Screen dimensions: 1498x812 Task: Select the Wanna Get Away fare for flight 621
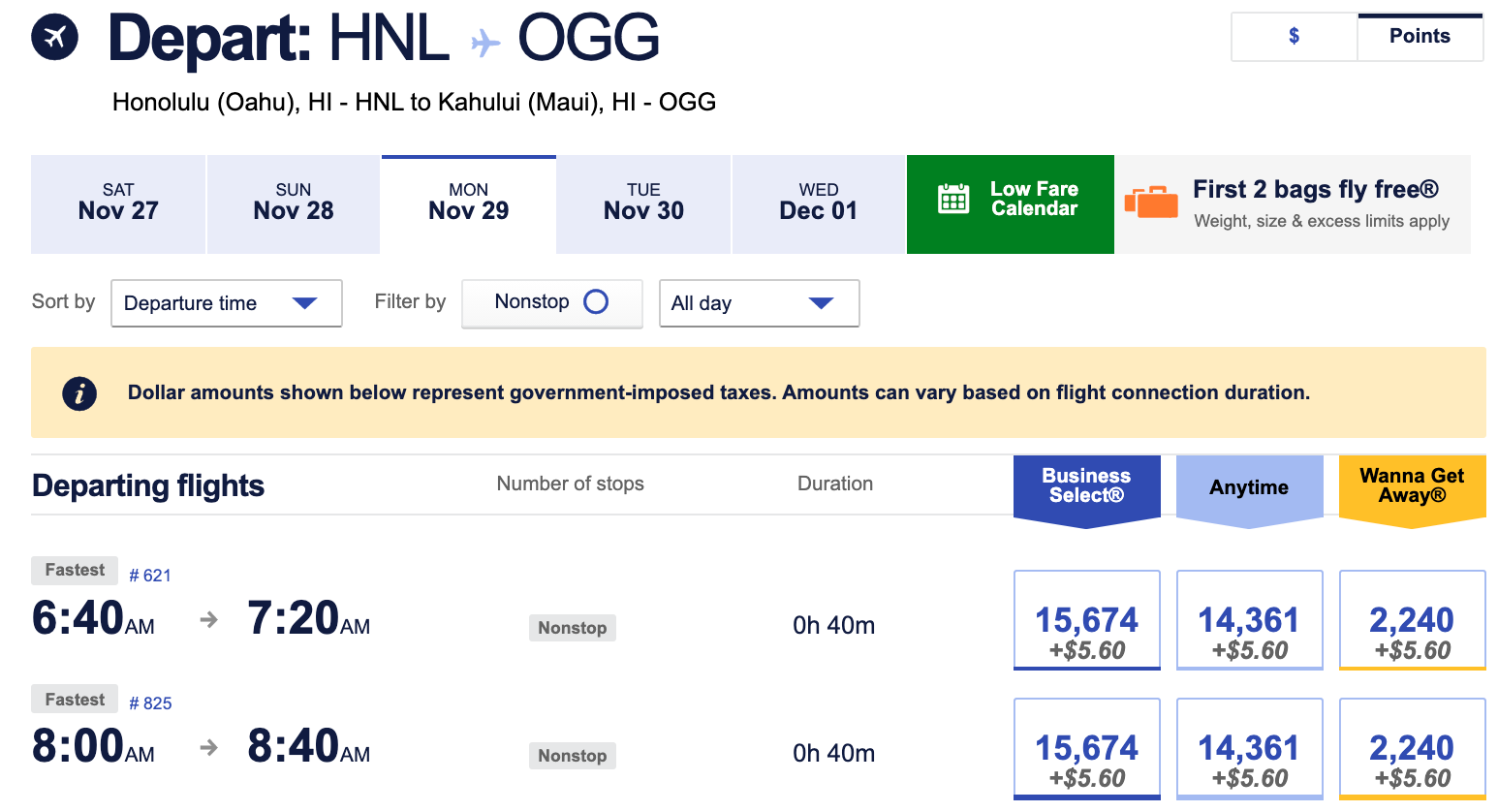1412,620
